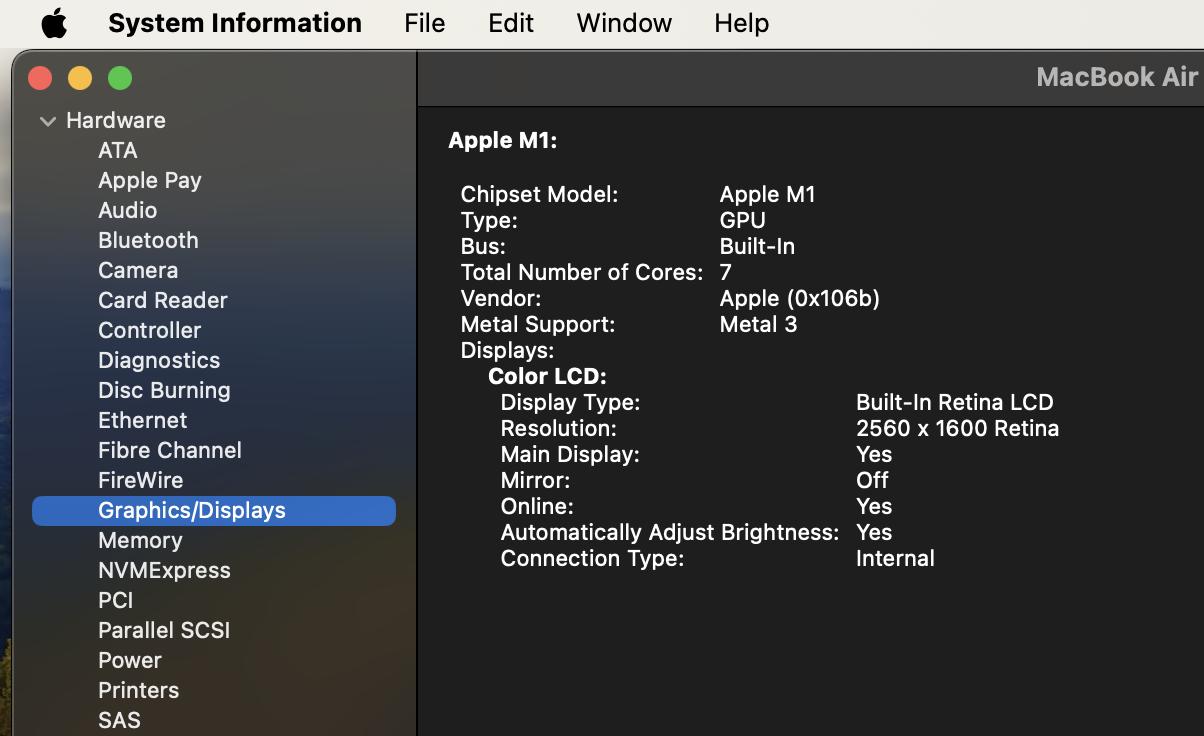The height and width of the screenshot is (736, 1204).
Task: Select ATA in the sidebar
Action: (x=118, y=150)
